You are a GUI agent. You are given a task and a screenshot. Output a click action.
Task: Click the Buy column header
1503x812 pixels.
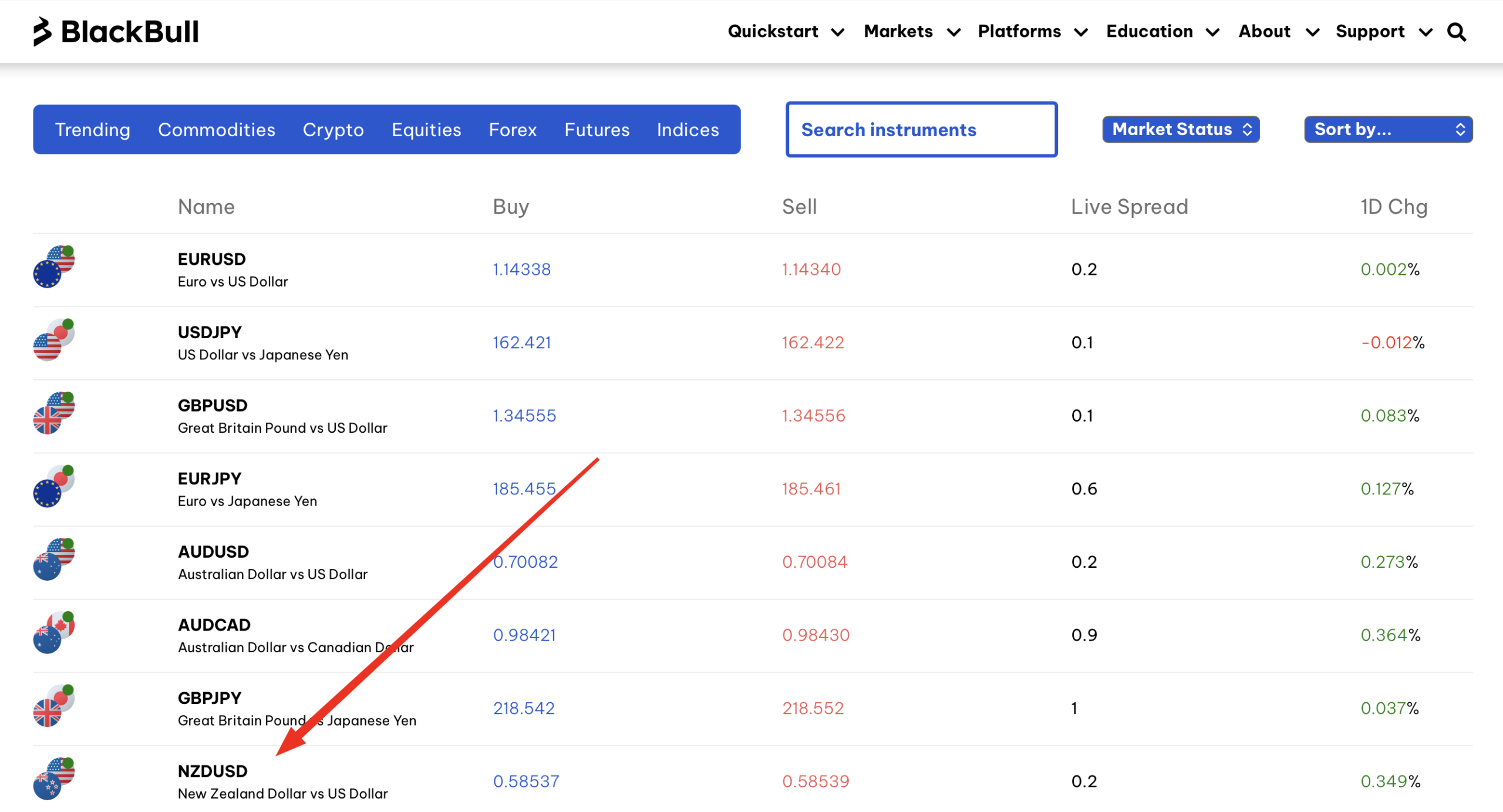511,207
